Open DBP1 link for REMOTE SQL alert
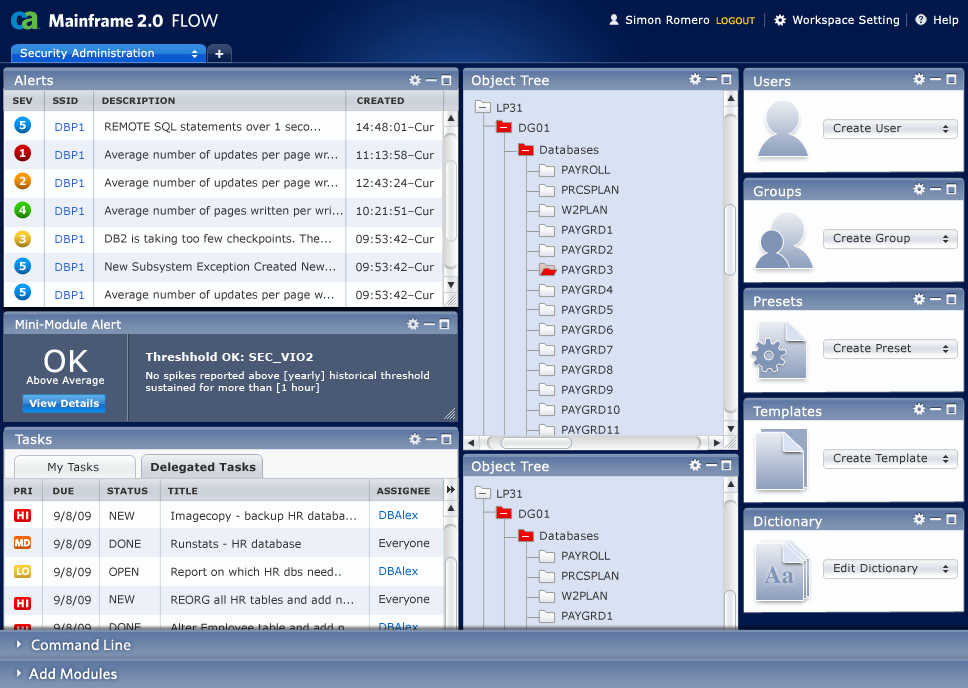Viewport: 968px width, 688px height. (69, 127)
